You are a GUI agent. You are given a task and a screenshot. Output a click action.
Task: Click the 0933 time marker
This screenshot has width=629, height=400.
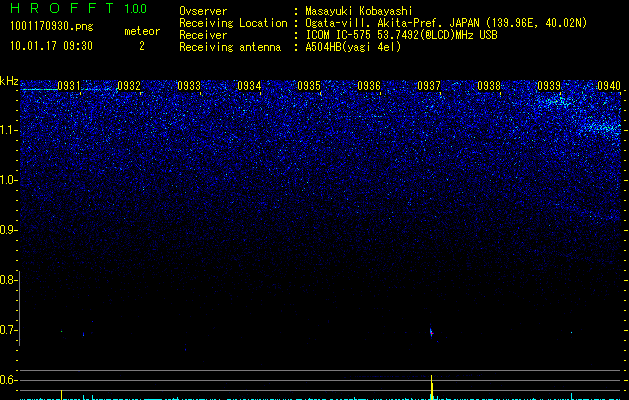189,86
